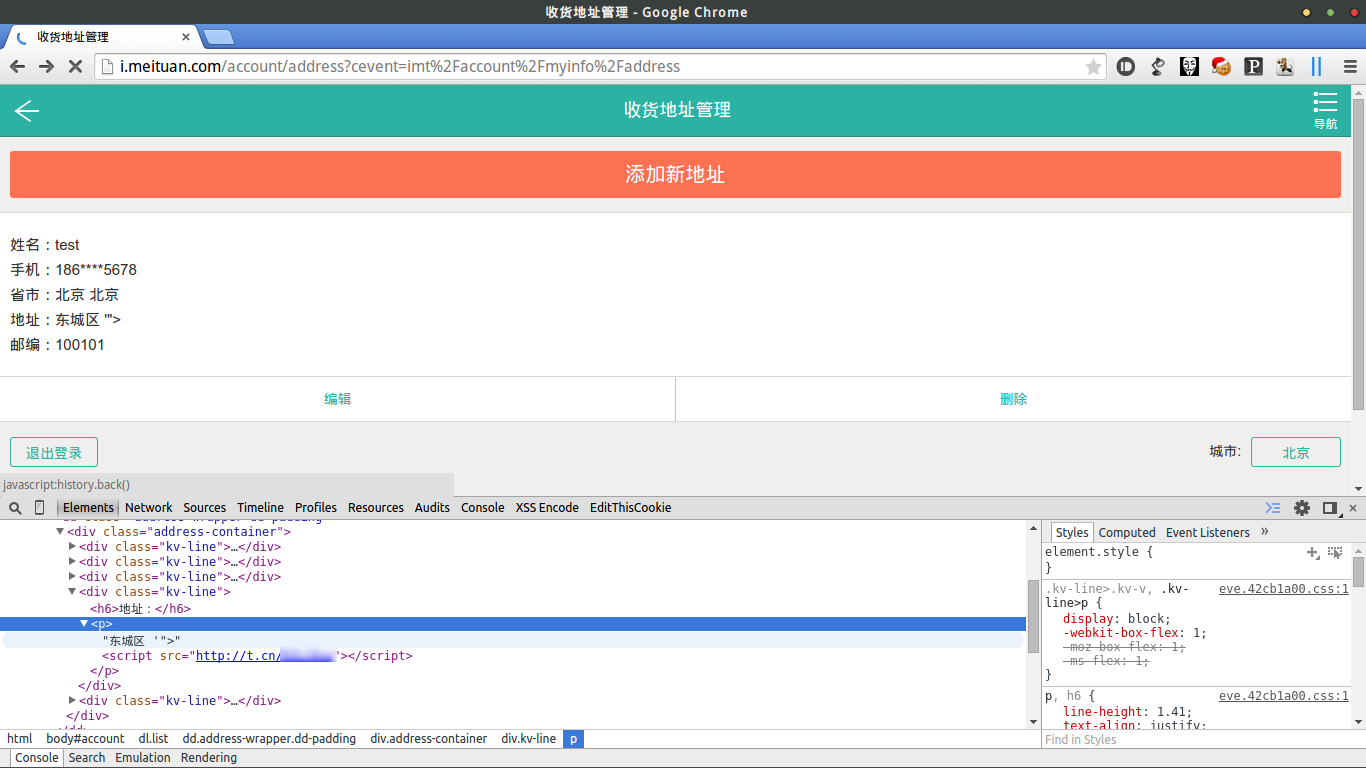Collapse the address-container div node
This screenshot has height=768, width=1366.
point(60,532)
